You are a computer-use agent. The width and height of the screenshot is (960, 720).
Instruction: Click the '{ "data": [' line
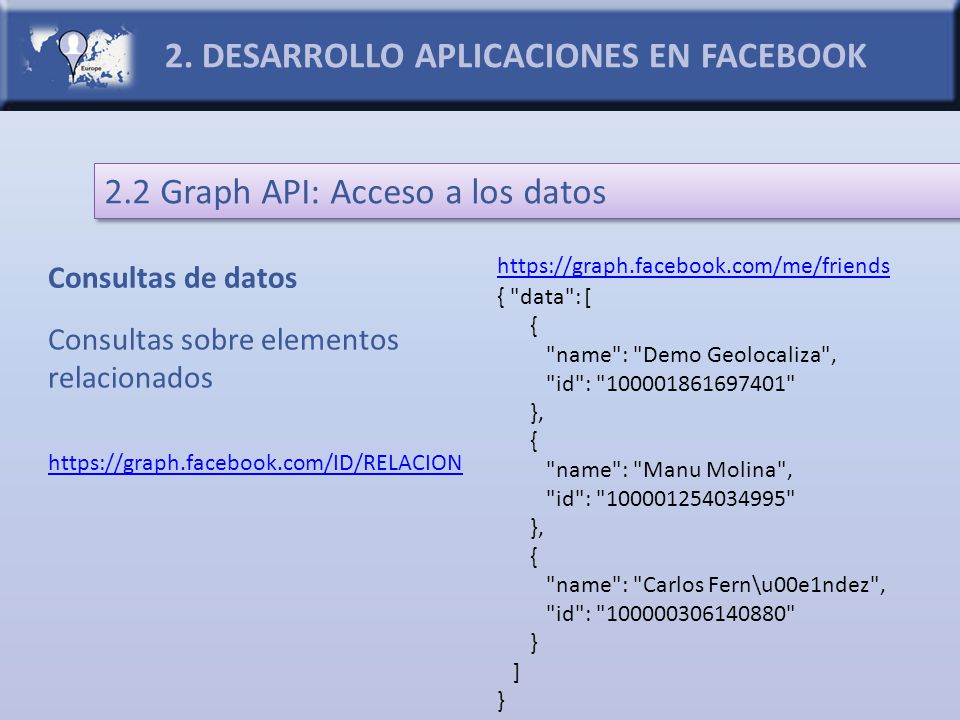click(x=544, y=298)
